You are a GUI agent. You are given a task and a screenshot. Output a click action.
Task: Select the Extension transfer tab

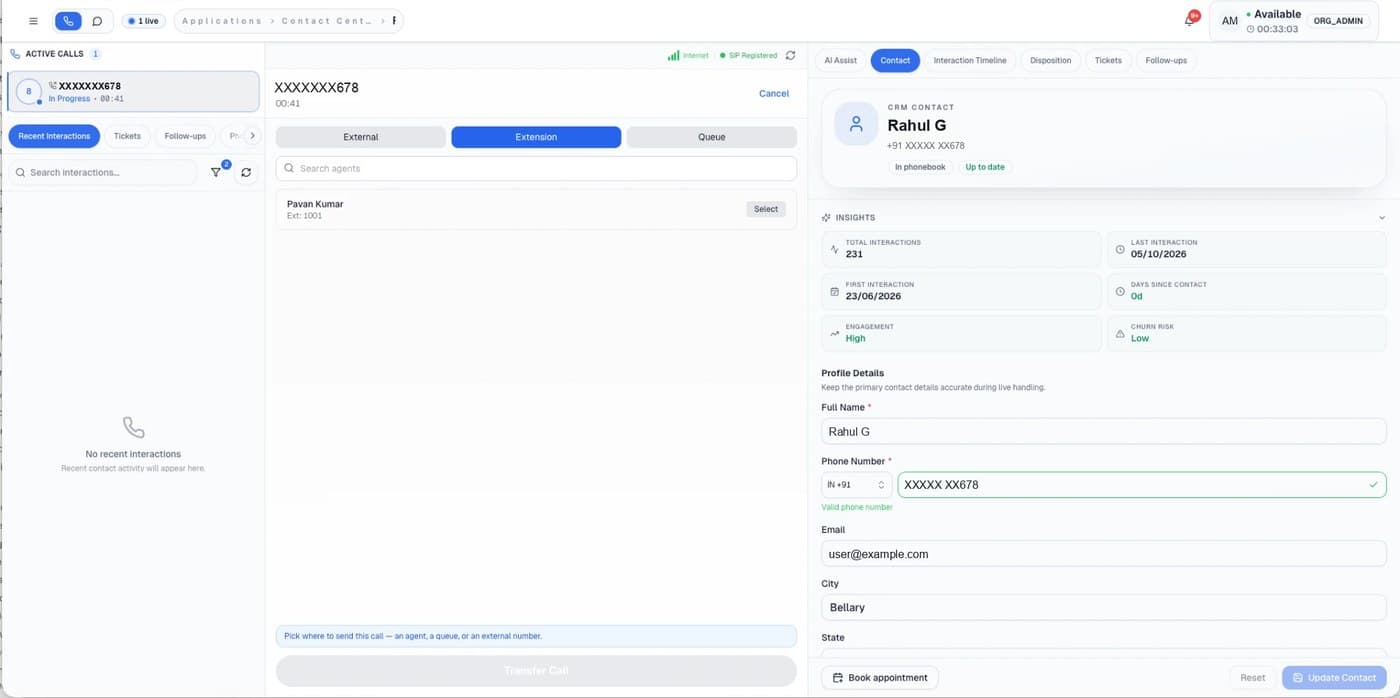click(536, 137)
